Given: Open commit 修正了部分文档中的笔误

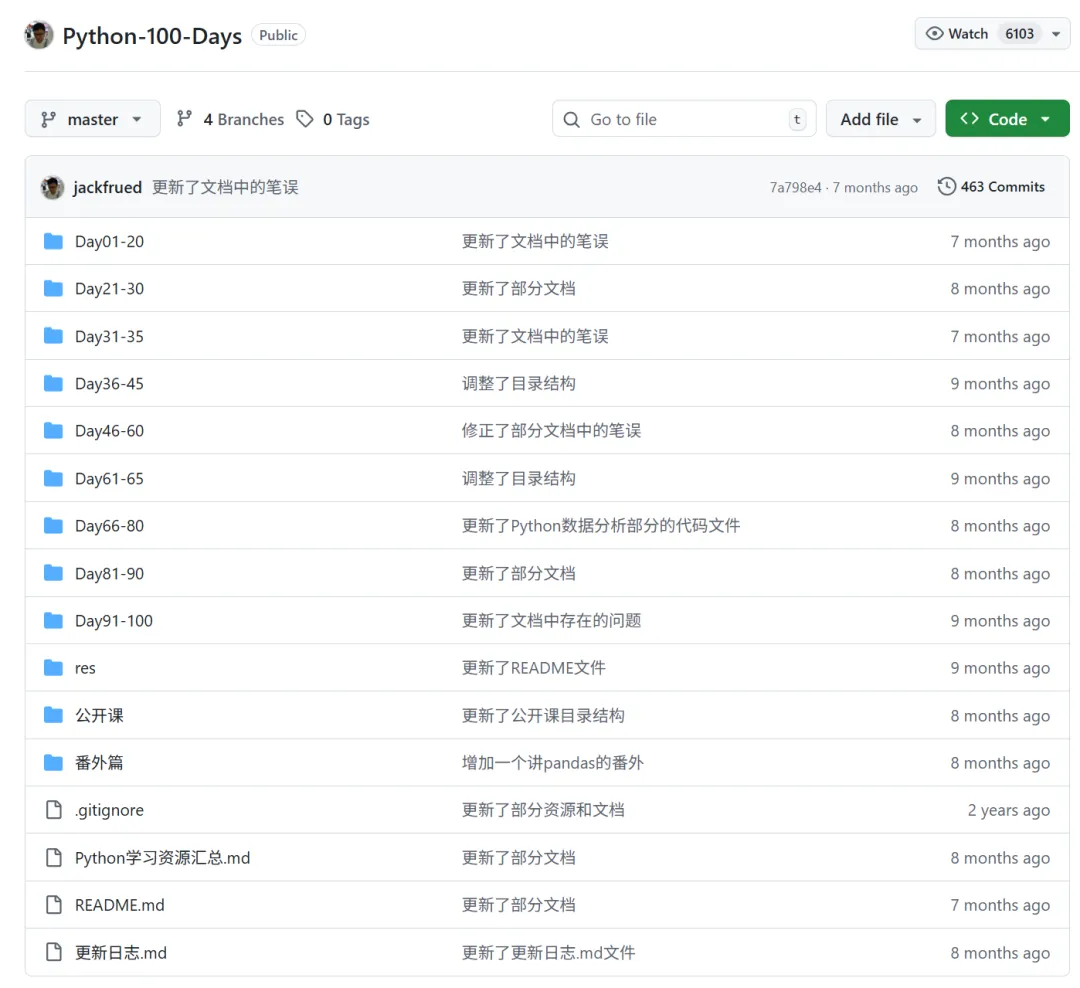Looking at the screenshot, I should click(551, 431).
